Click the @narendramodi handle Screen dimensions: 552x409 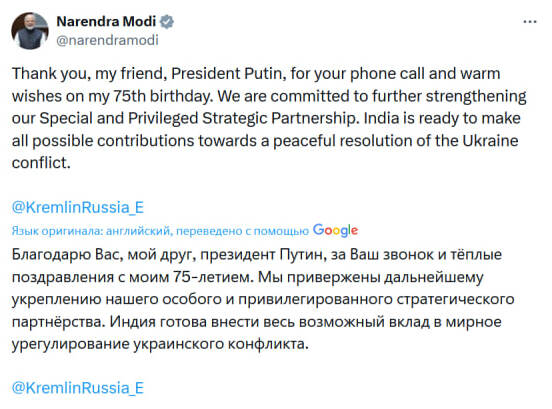[107, 40]
